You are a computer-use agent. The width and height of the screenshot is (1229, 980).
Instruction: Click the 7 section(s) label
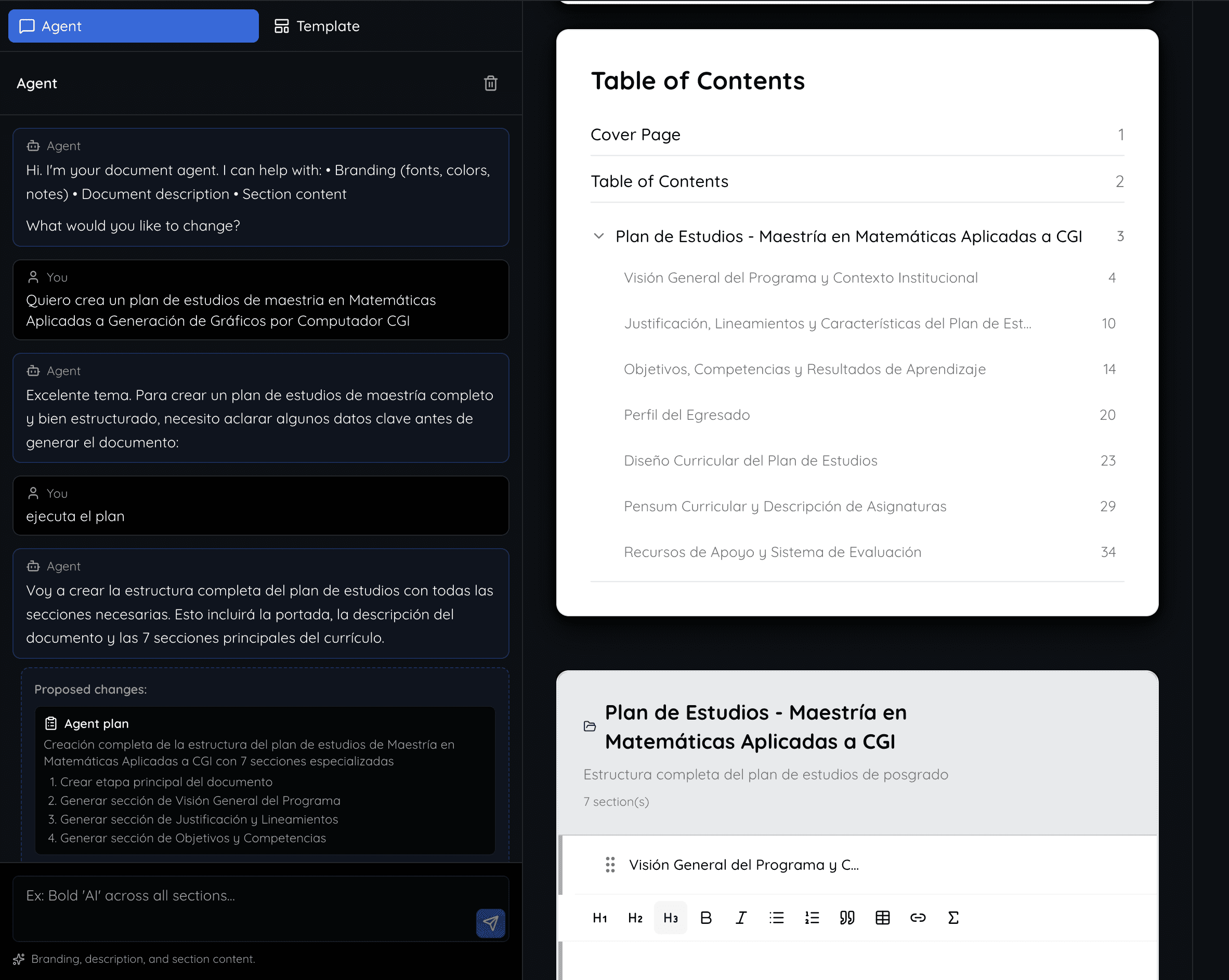pyautogui.click(x=616, y=802)
